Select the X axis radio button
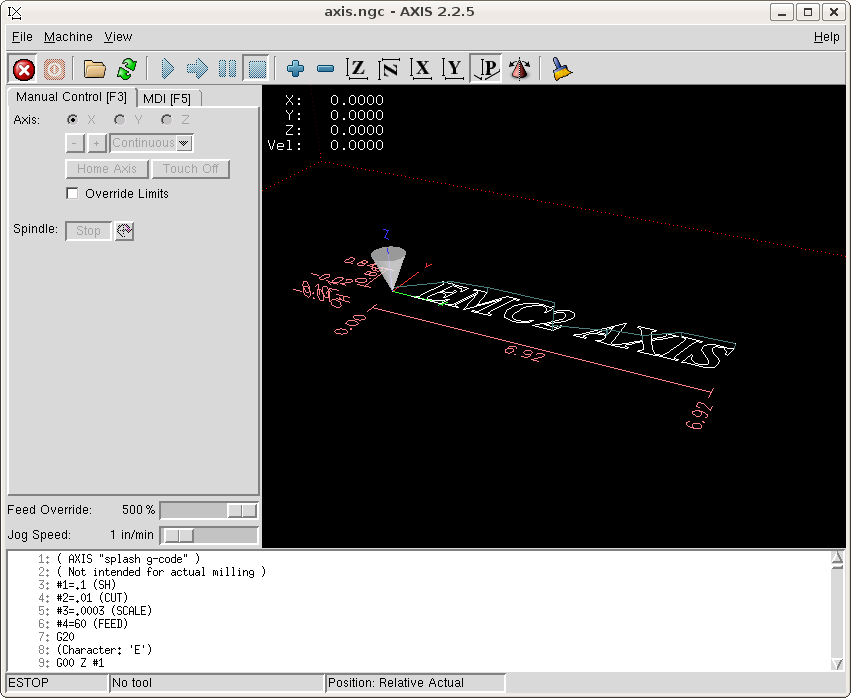Screen dimensions: 851x698 coord(72,120)
